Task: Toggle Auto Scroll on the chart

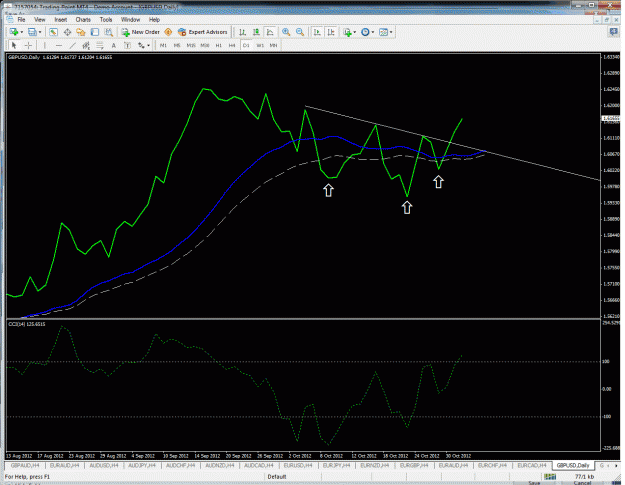Action: point(317,32)
